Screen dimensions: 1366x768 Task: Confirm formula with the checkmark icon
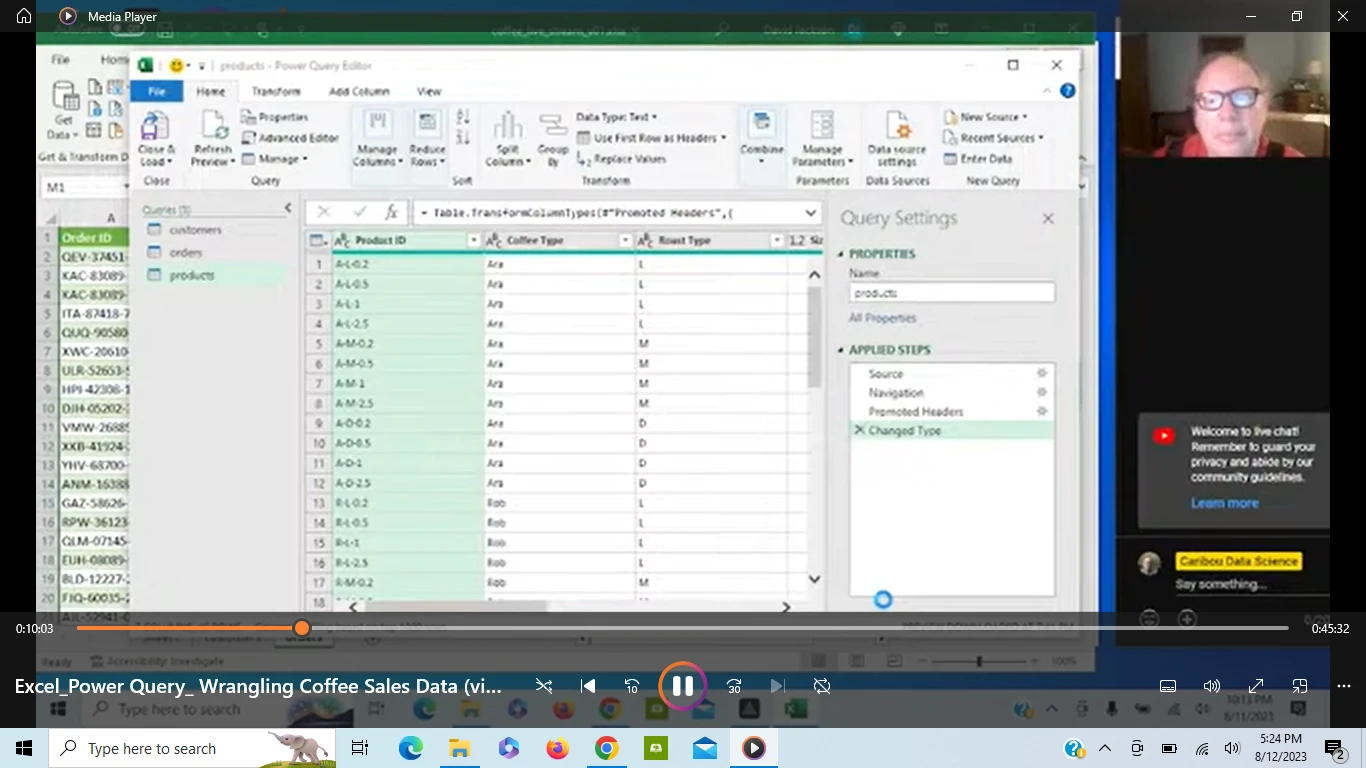click(359, 213)
